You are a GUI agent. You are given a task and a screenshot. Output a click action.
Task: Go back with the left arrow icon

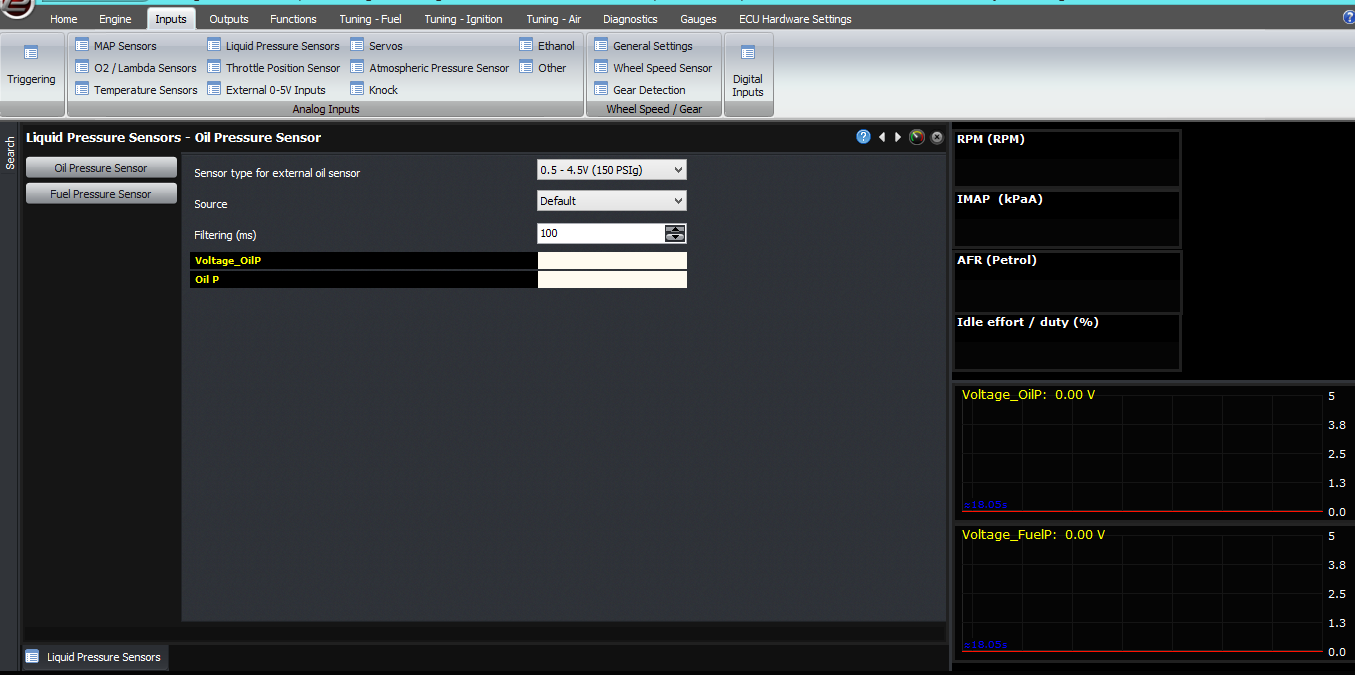pos(883,137)
